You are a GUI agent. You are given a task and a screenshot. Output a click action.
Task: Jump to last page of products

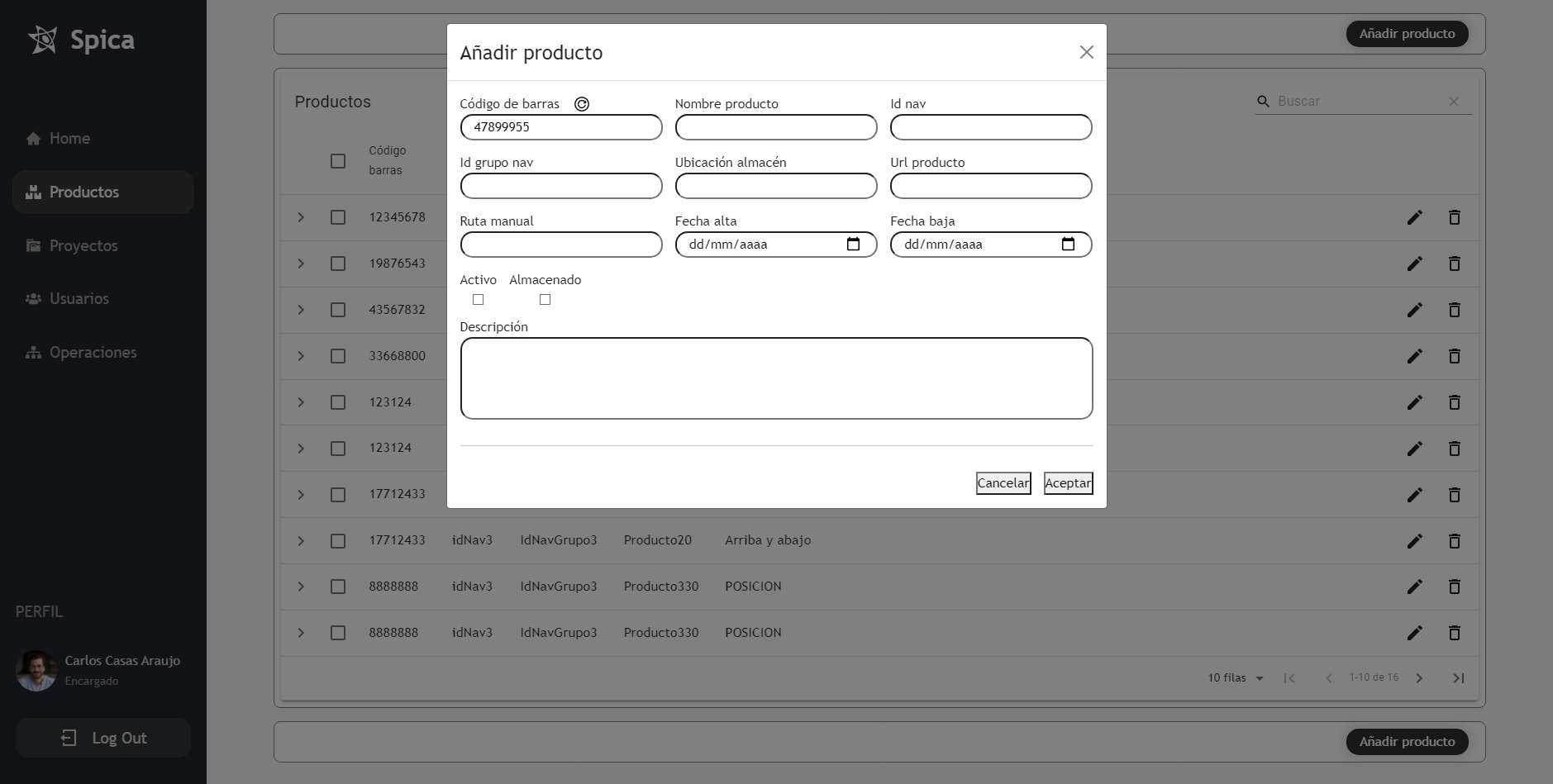[x=1459, y=678]
